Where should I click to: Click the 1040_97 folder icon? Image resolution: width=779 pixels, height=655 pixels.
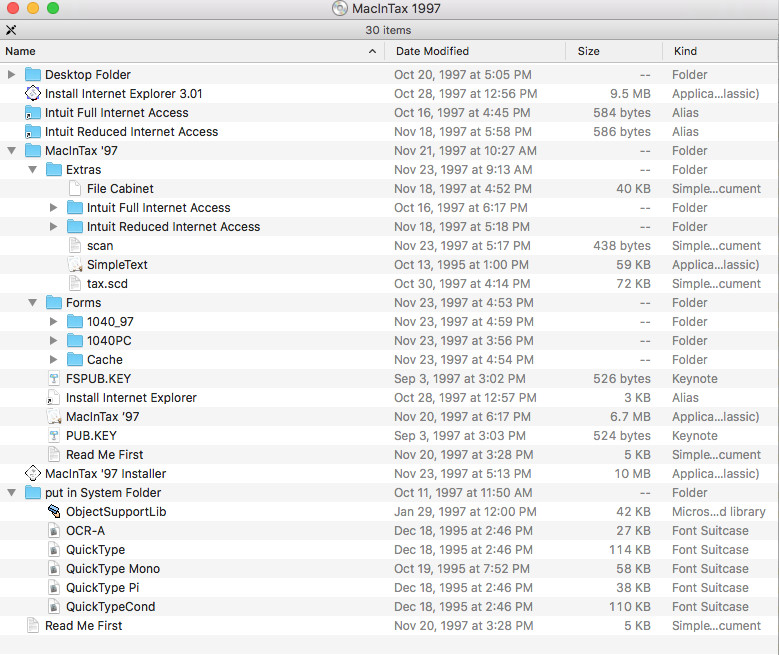pyautogui.click(x=75, y=322)
